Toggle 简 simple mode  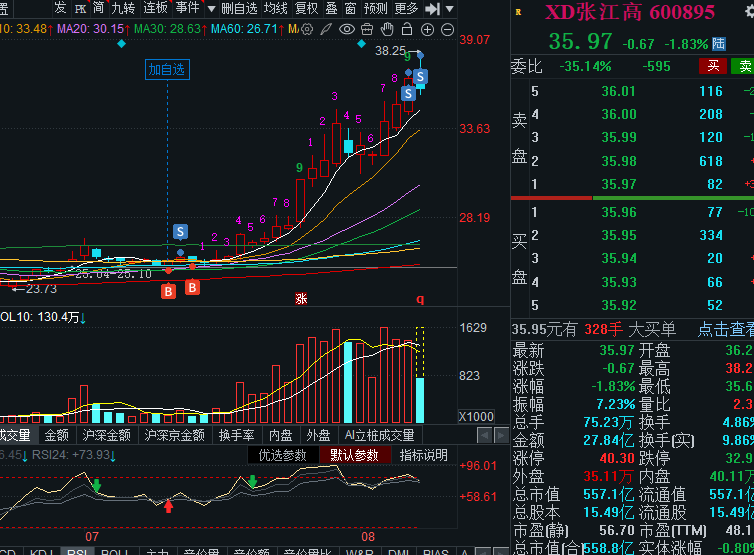pyautogui.click(x=98, y=8)
